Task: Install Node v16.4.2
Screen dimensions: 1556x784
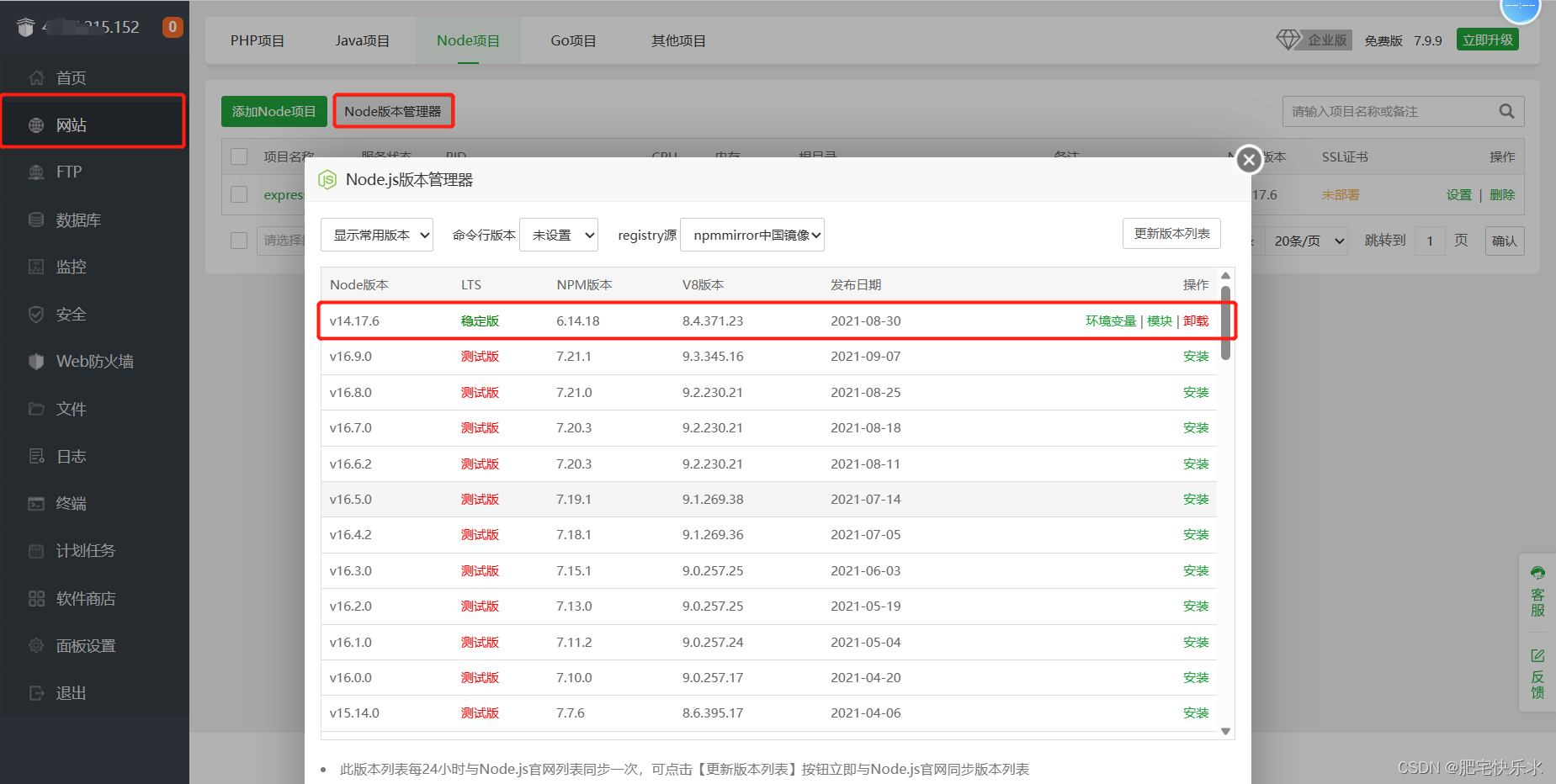Action: 1196,535
